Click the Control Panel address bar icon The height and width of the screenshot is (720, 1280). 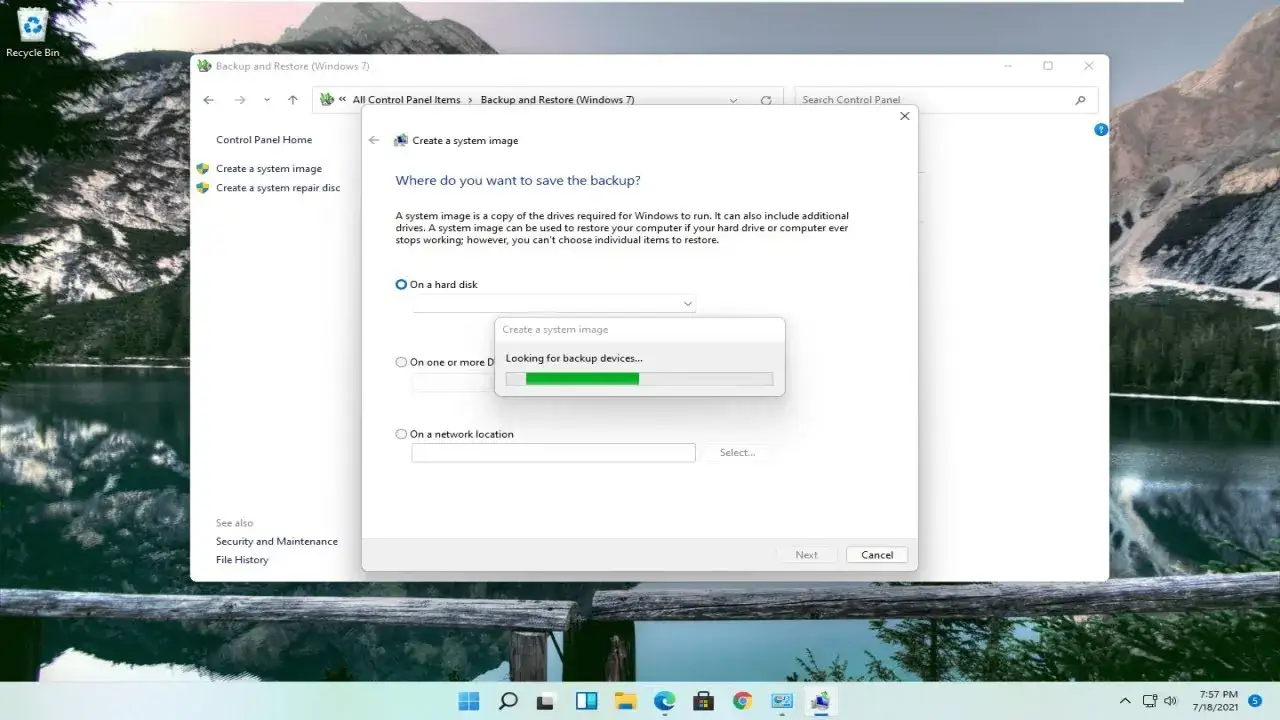tap(326, 100)
